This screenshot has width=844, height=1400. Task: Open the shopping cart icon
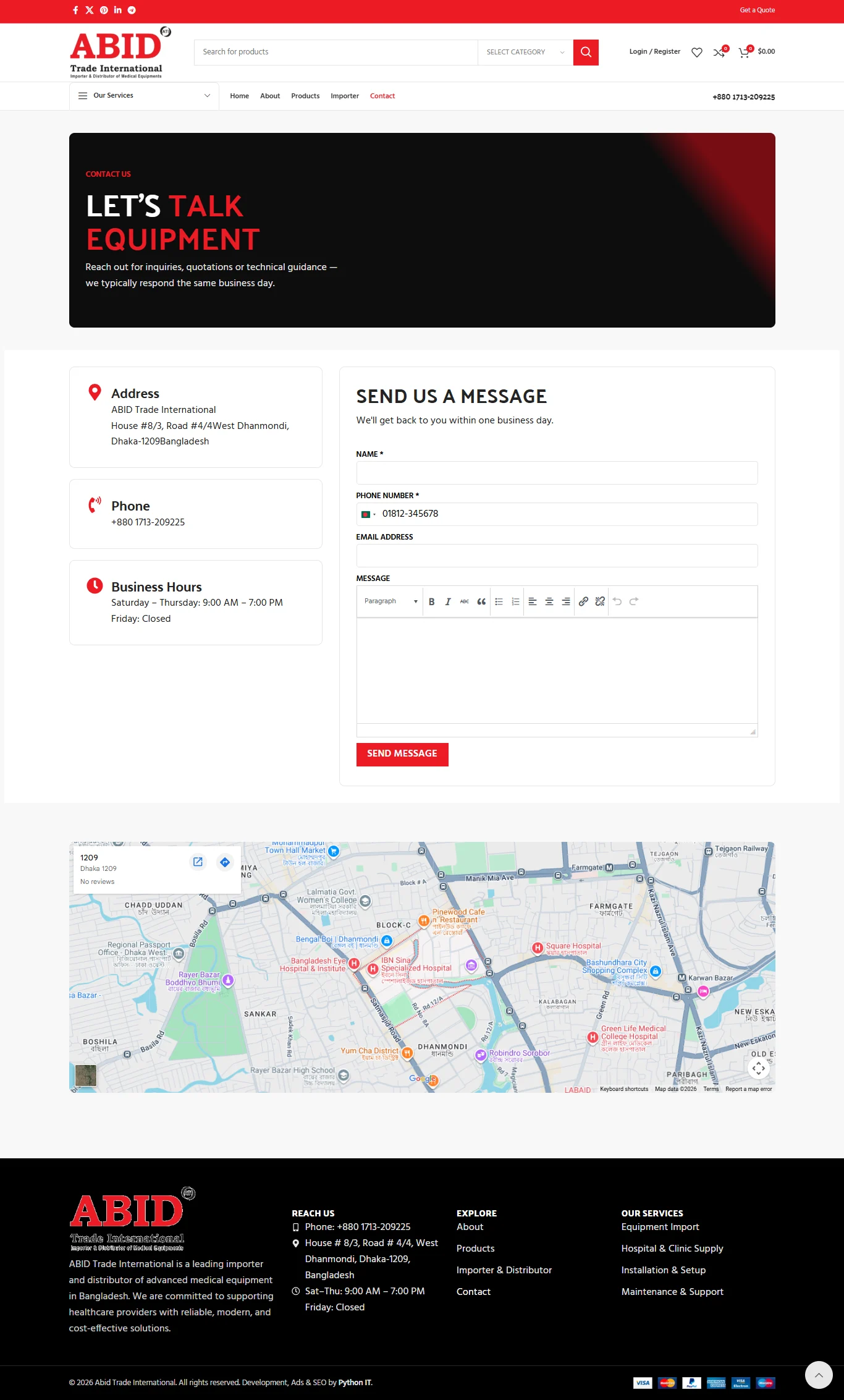pyautogui.click(x=745, y=53)
